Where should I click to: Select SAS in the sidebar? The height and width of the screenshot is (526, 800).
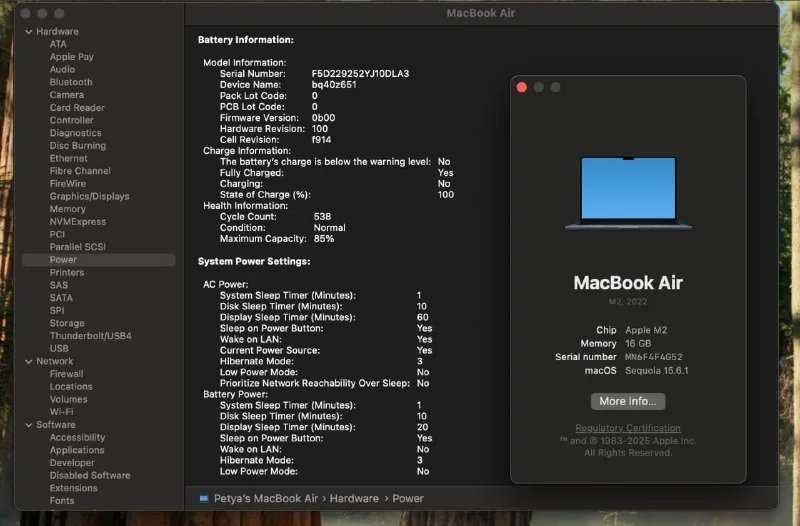click(59, 285)
